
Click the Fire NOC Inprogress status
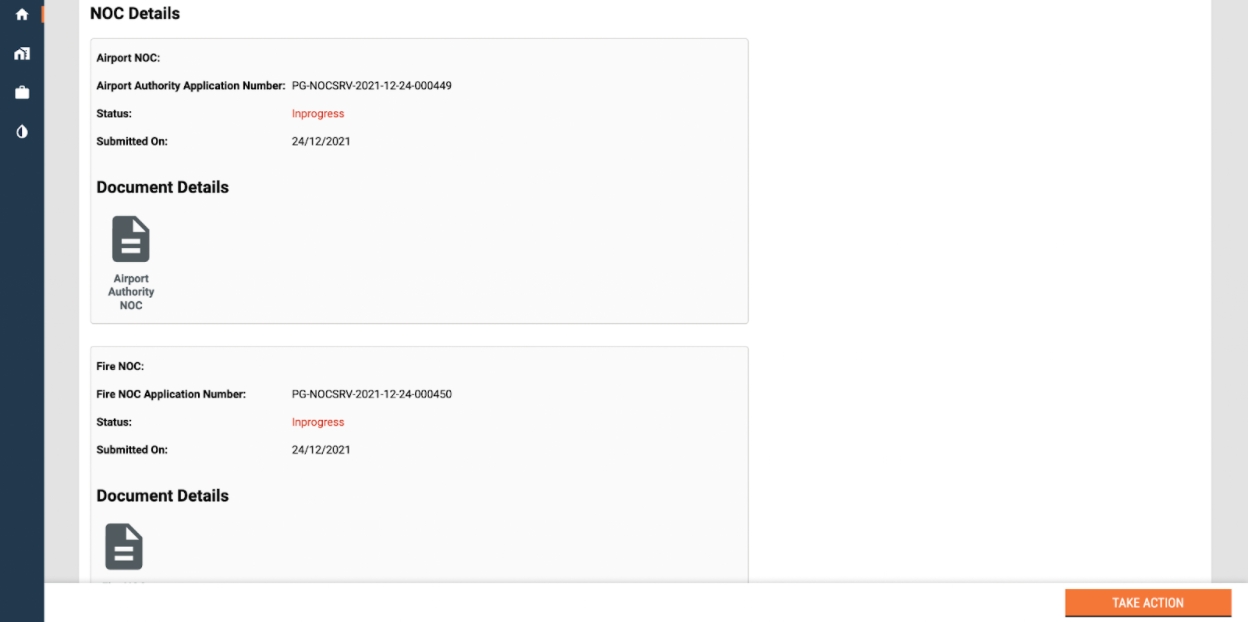pos(318,422)
